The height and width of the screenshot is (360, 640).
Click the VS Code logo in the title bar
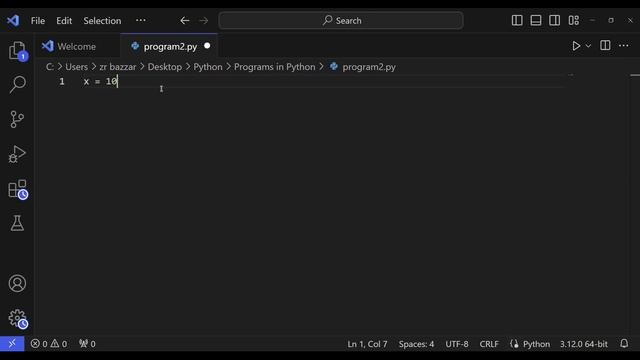click(13, 20)
